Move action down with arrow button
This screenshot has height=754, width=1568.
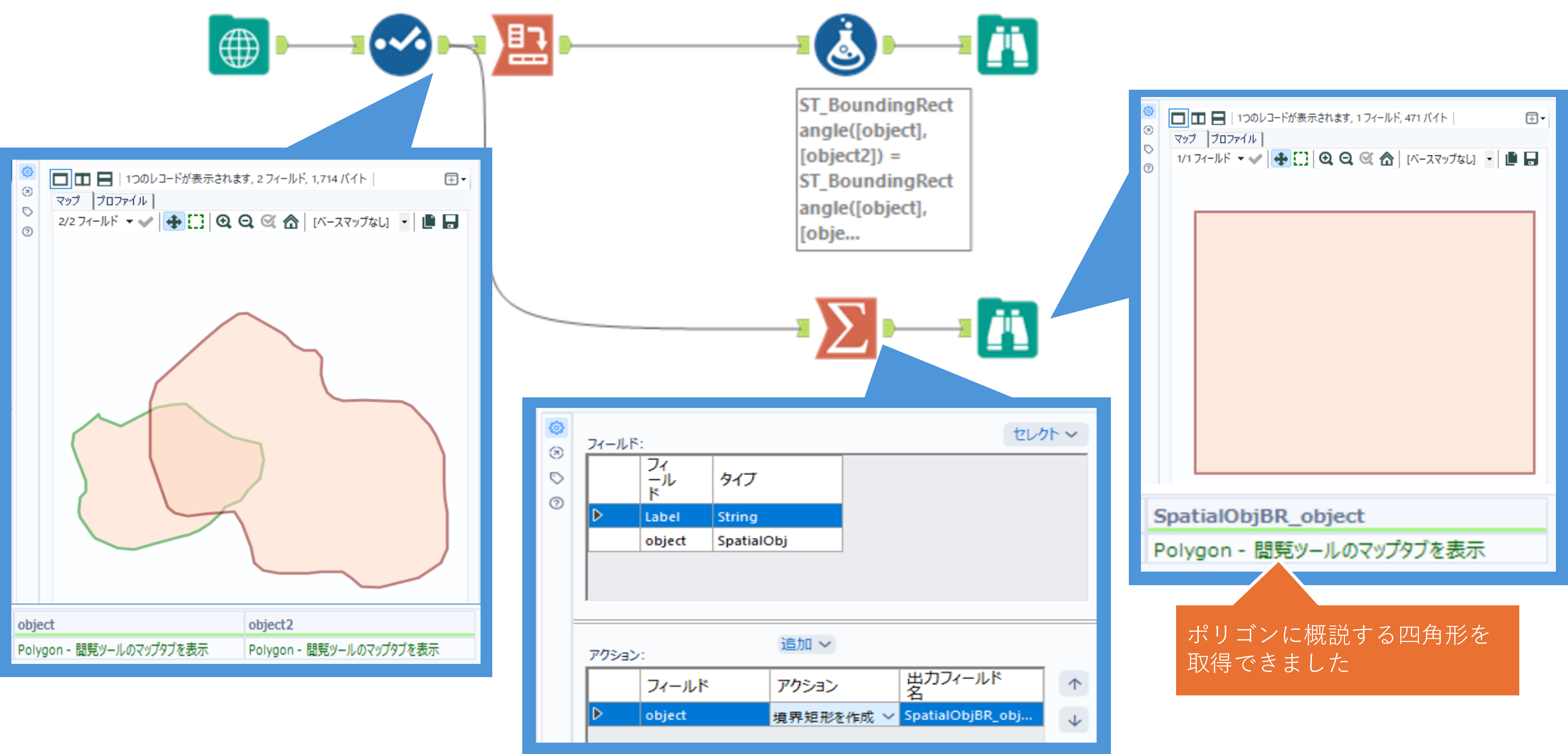1074,721
